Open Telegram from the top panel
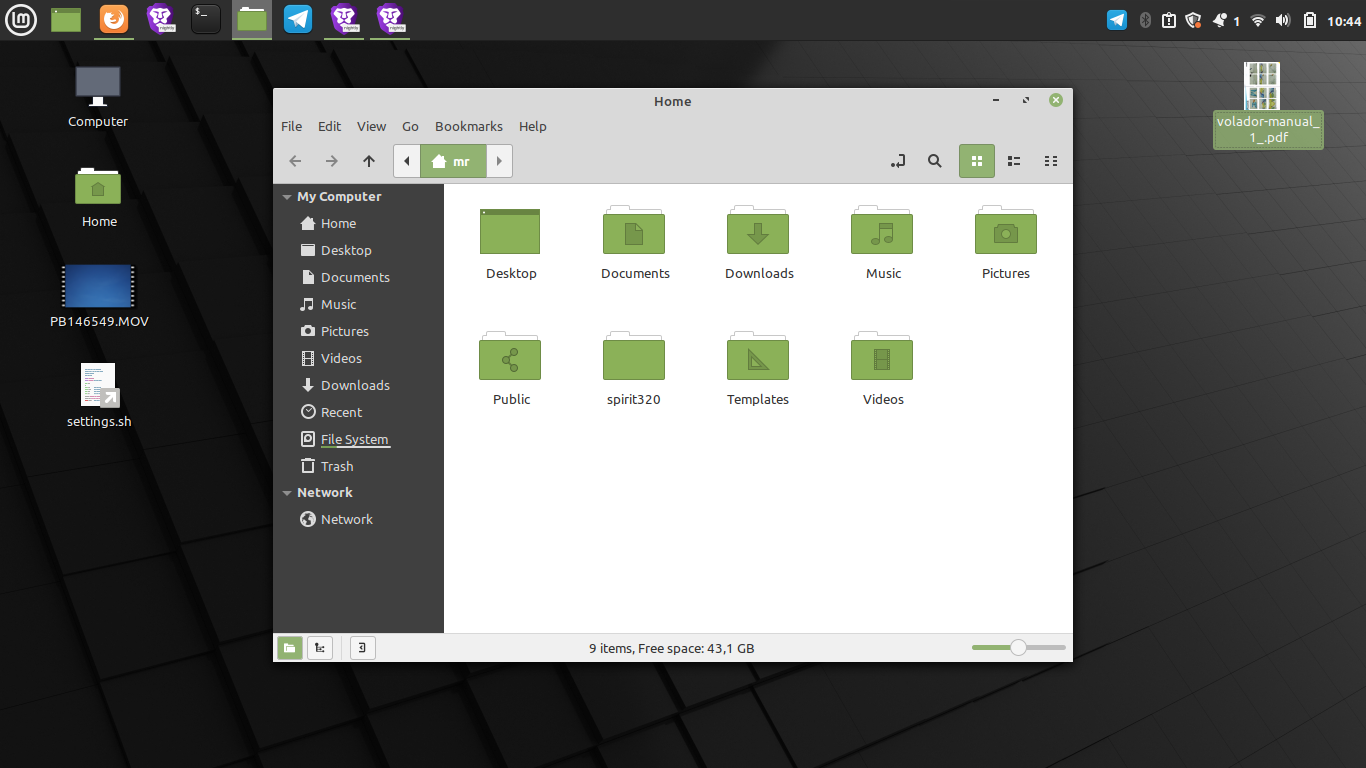 pos(298,18)
